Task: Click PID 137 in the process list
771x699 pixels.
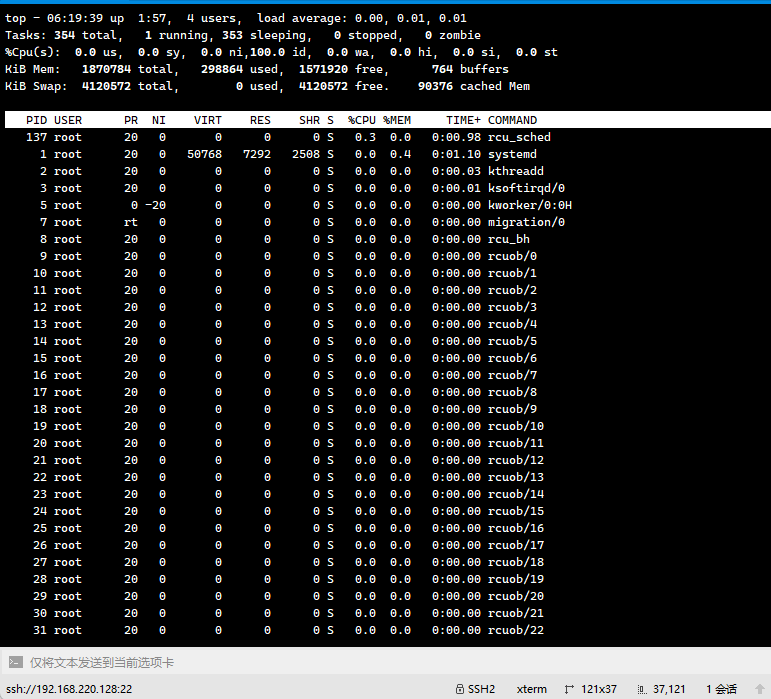Action: (x=36, y=137)
